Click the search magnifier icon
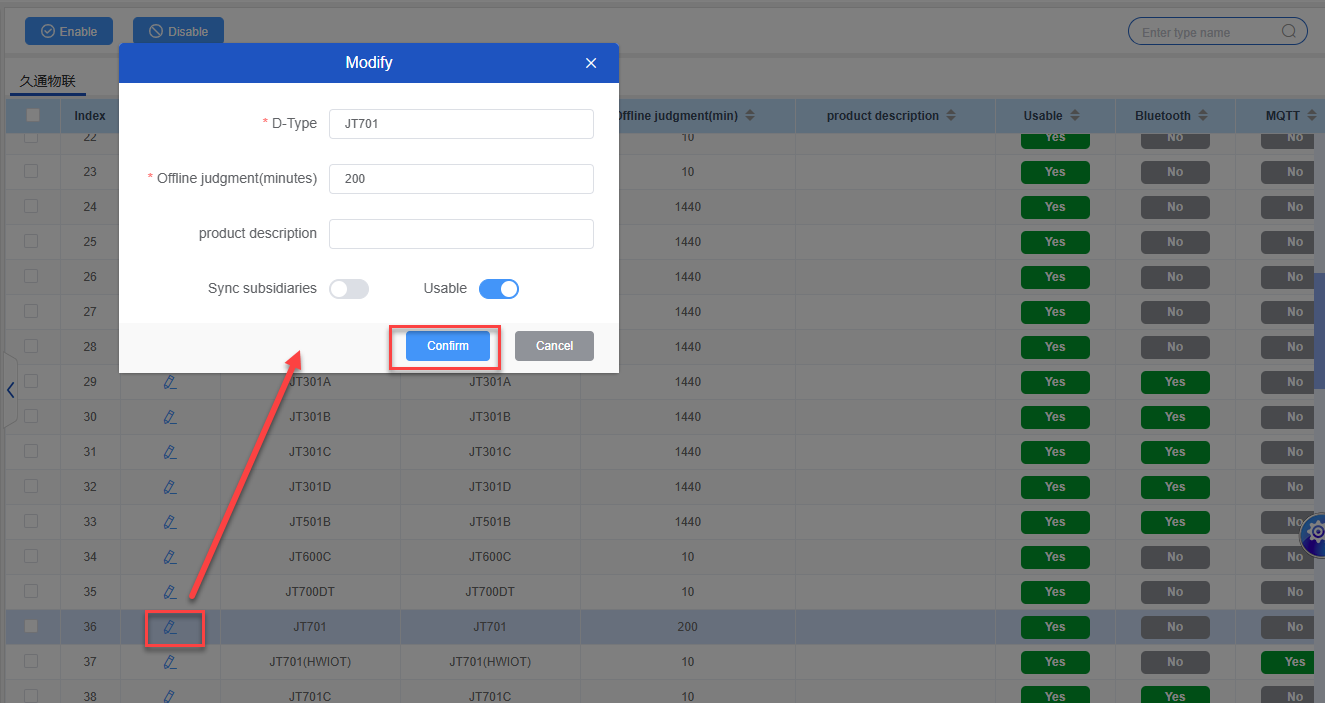Viewport: 1325px width, 703px height. coord(1290,32)
